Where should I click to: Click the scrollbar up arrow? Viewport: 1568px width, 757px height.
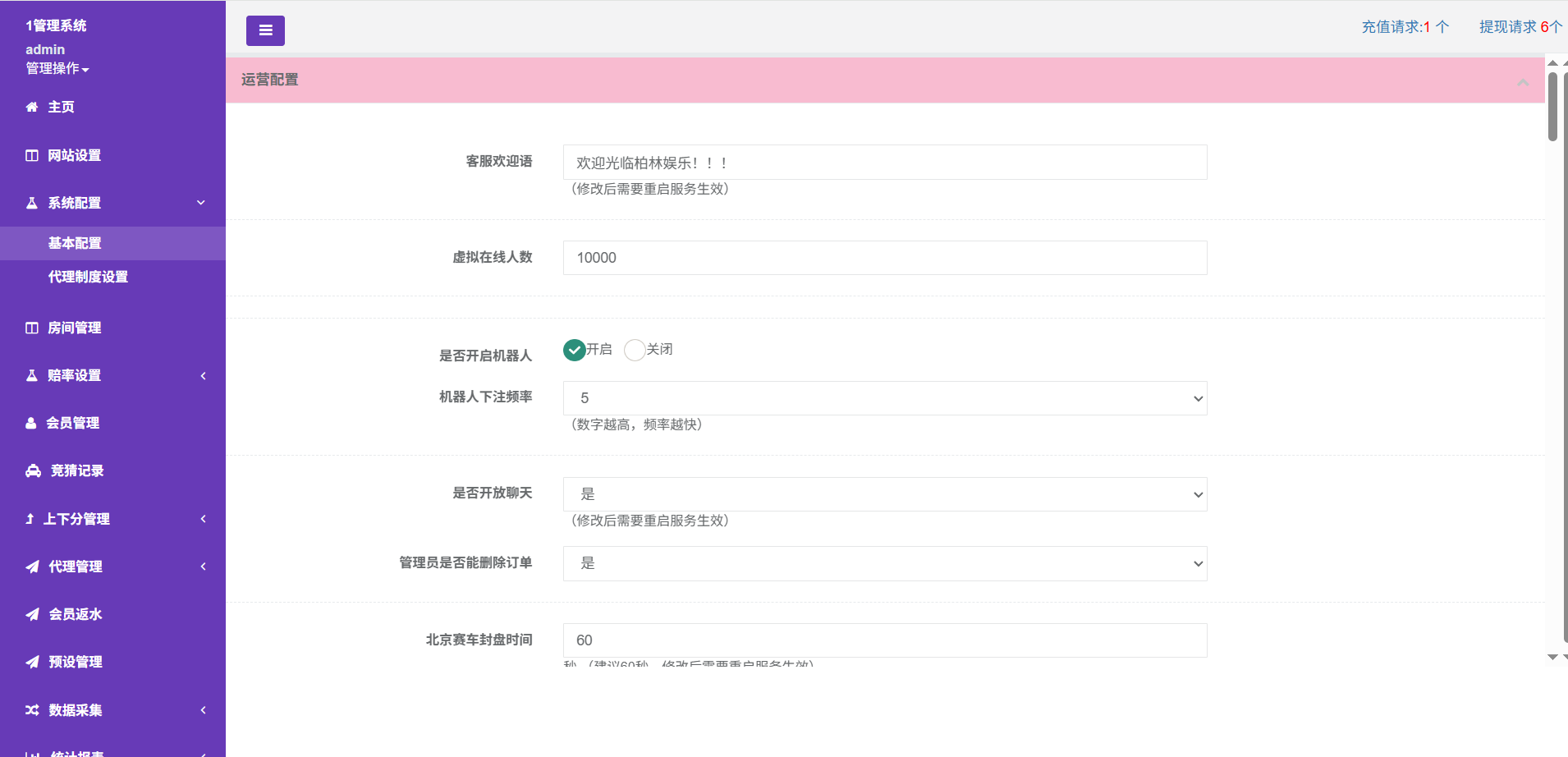1552,63
